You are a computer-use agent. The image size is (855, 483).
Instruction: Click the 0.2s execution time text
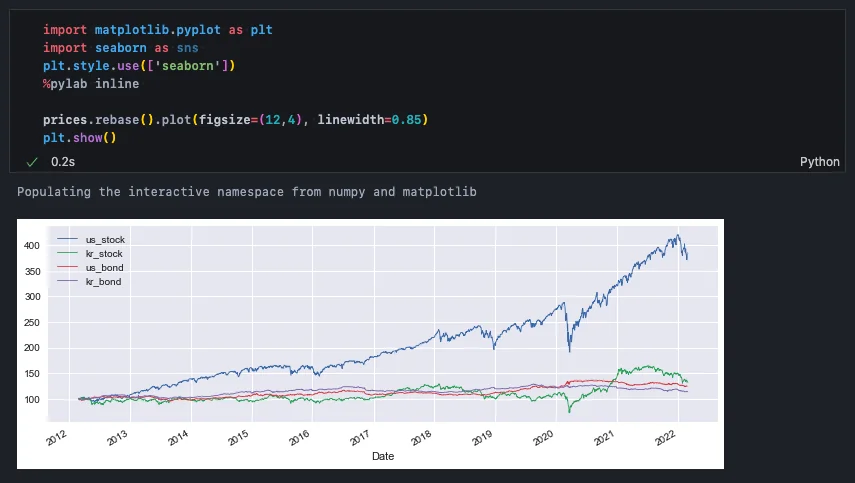[x=64, y=161]
